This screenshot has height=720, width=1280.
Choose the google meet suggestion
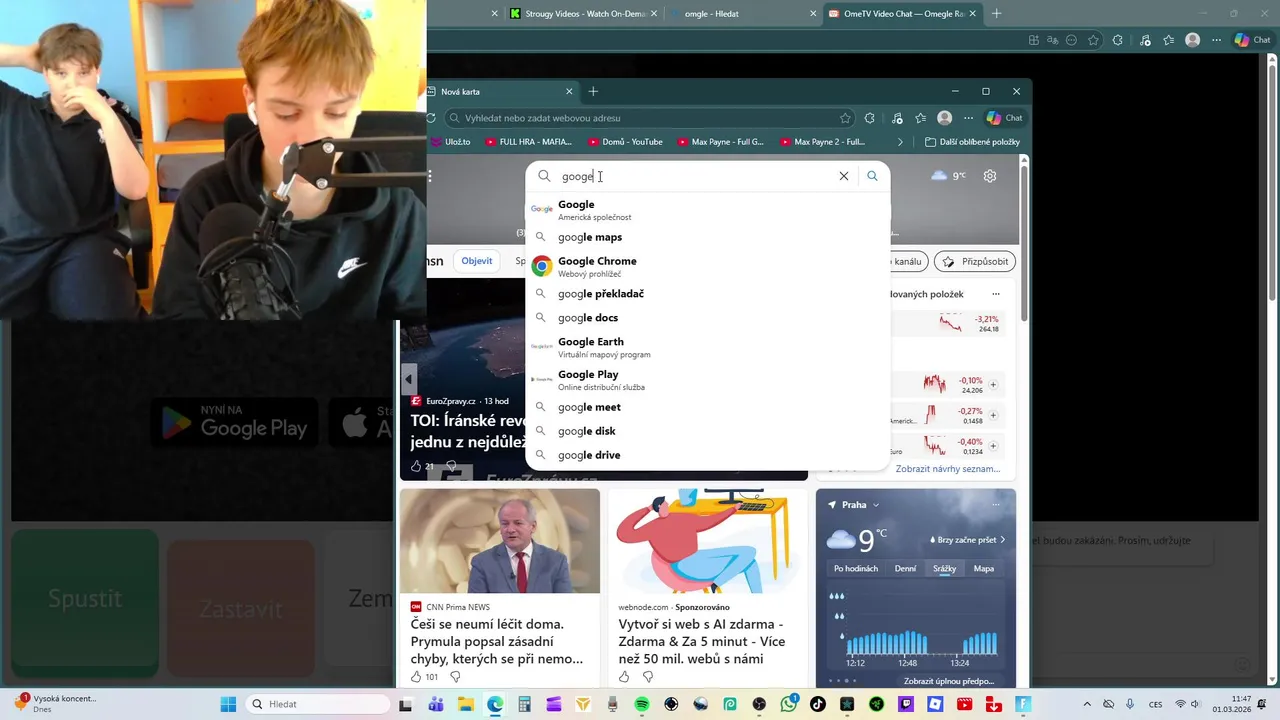click(708, 407)
